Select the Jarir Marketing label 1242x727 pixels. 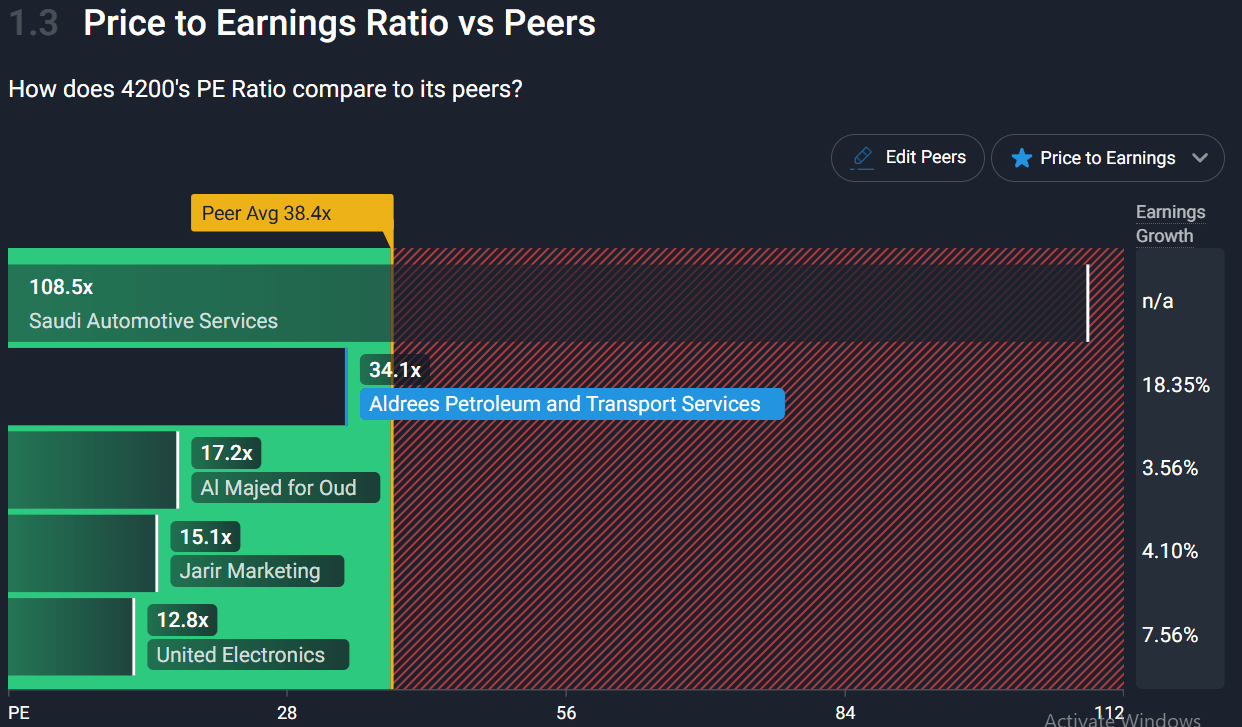pos(257,571)
